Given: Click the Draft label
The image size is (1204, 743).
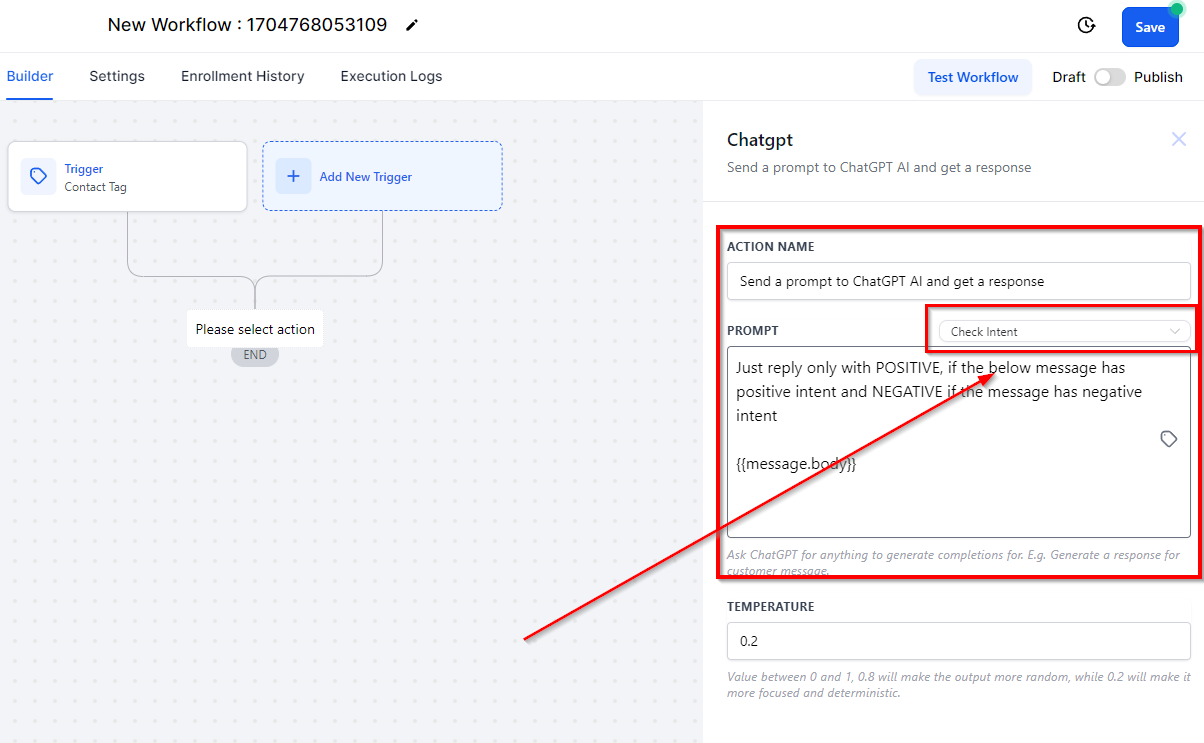Looking at the screenshot, I should pos(1069,77).
